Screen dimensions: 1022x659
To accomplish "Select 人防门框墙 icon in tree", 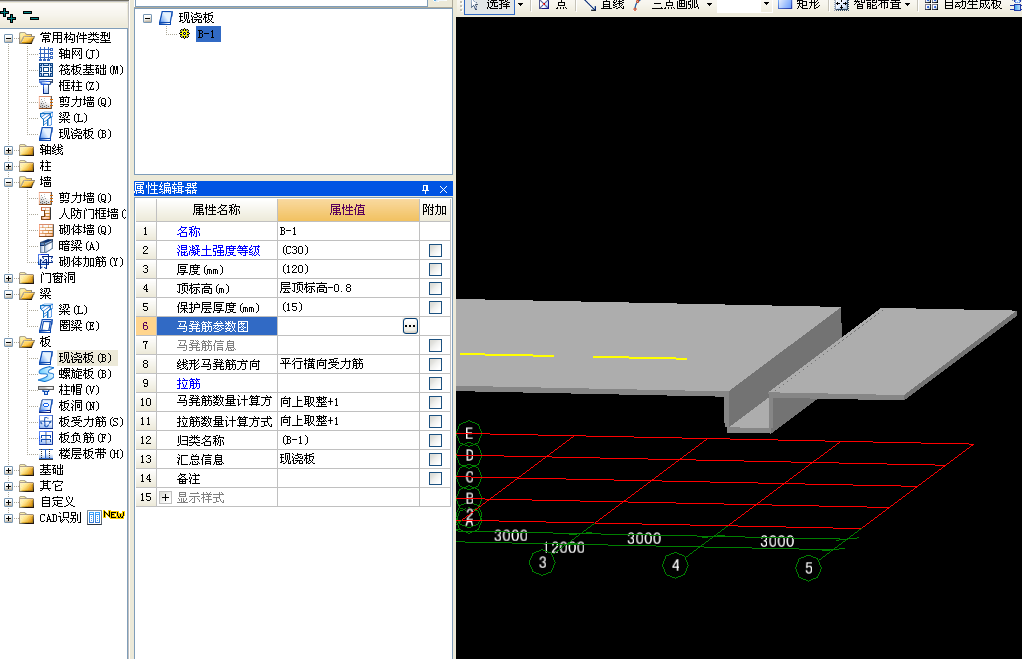I will 46,214.
